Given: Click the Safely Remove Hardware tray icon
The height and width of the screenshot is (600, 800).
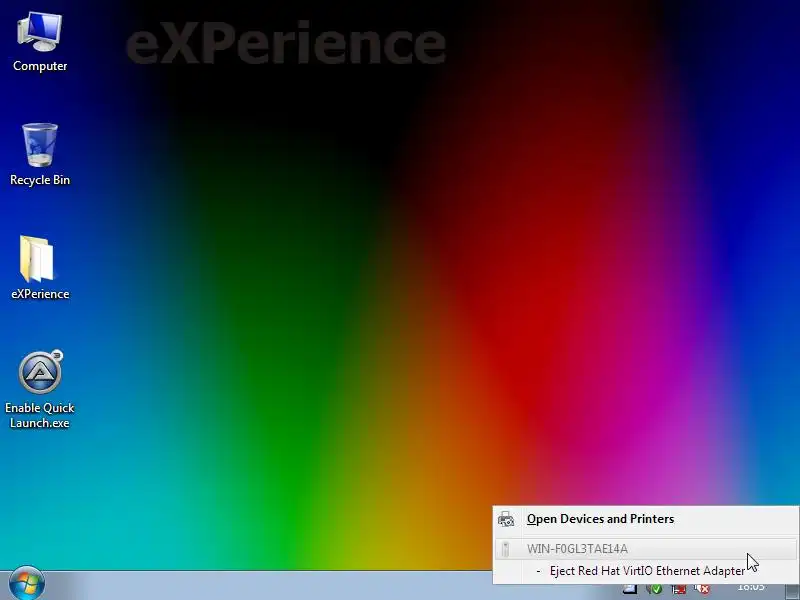Looking at the screenshot, I should point(655,589).
